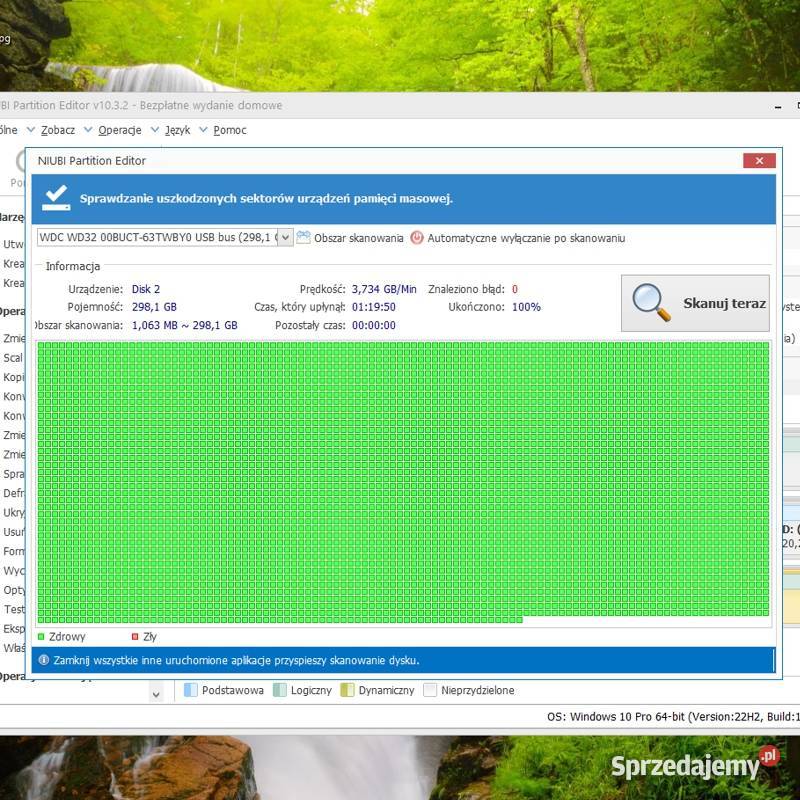Screen dimensions: 800x800
Task: Click the Znaleziono błąd count "0"
Action: (x=515, y=289)
